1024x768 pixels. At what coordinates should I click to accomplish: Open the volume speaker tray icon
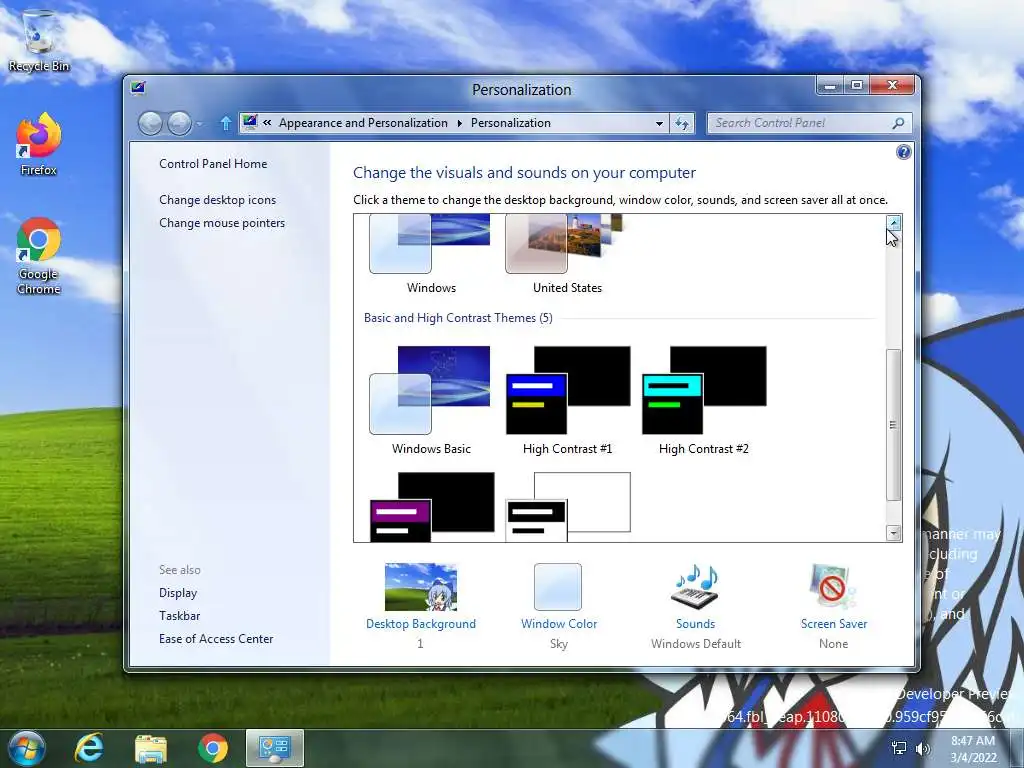click(x=923, y=748)
